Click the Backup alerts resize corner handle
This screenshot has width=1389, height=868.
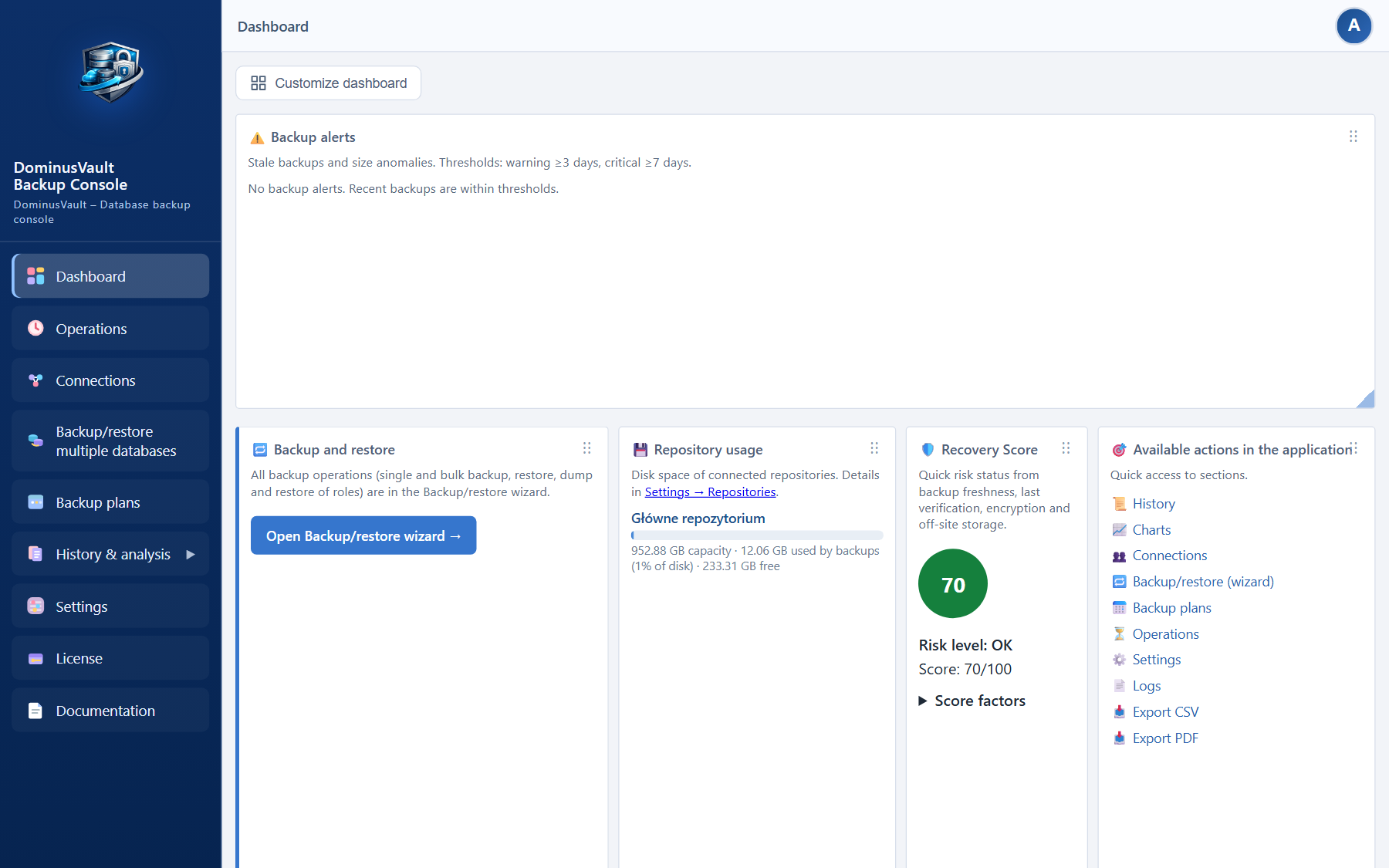tap(1366, 399)
